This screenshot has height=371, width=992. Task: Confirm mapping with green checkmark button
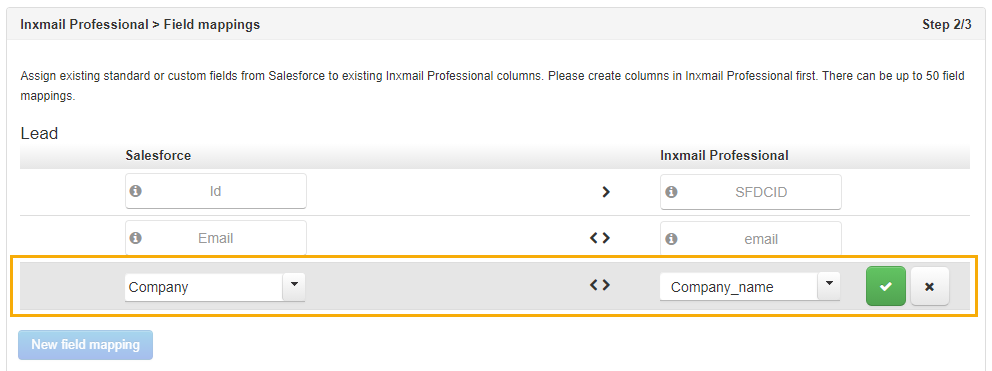886,286
